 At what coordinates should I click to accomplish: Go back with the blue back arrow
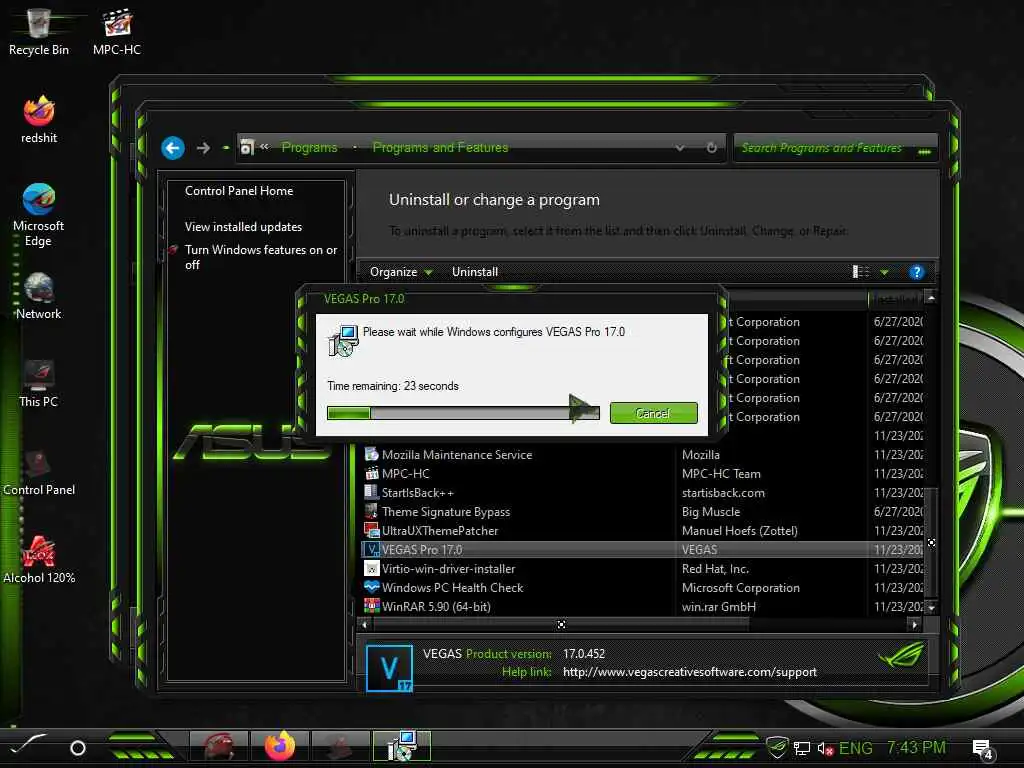point(173,148)
